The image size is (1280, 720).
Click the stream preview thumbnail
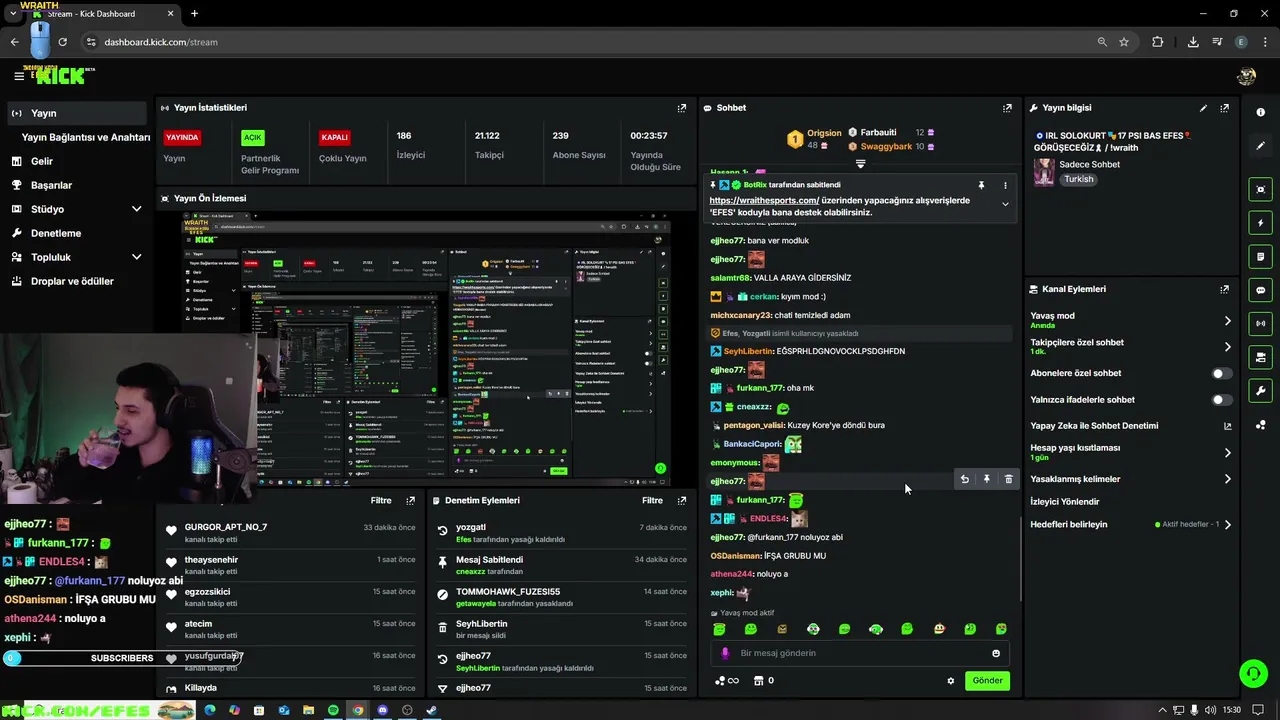tap(425, 350)
